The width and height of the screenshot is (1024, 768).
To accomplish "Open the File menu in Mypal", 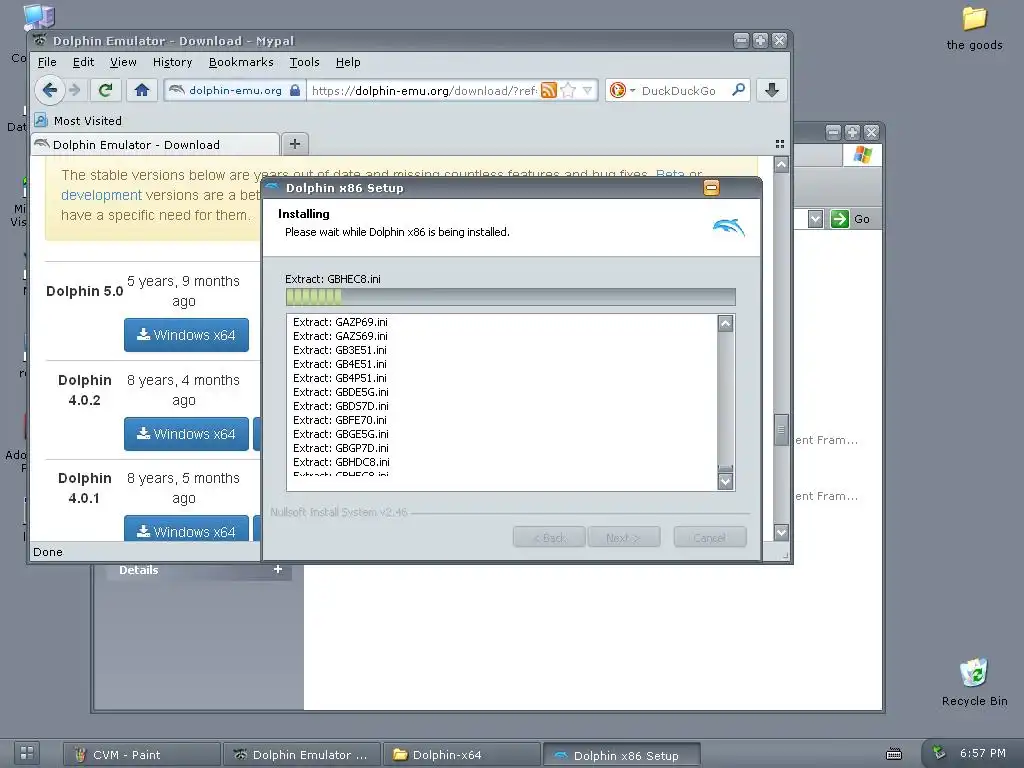I will [x=47, y=62].
